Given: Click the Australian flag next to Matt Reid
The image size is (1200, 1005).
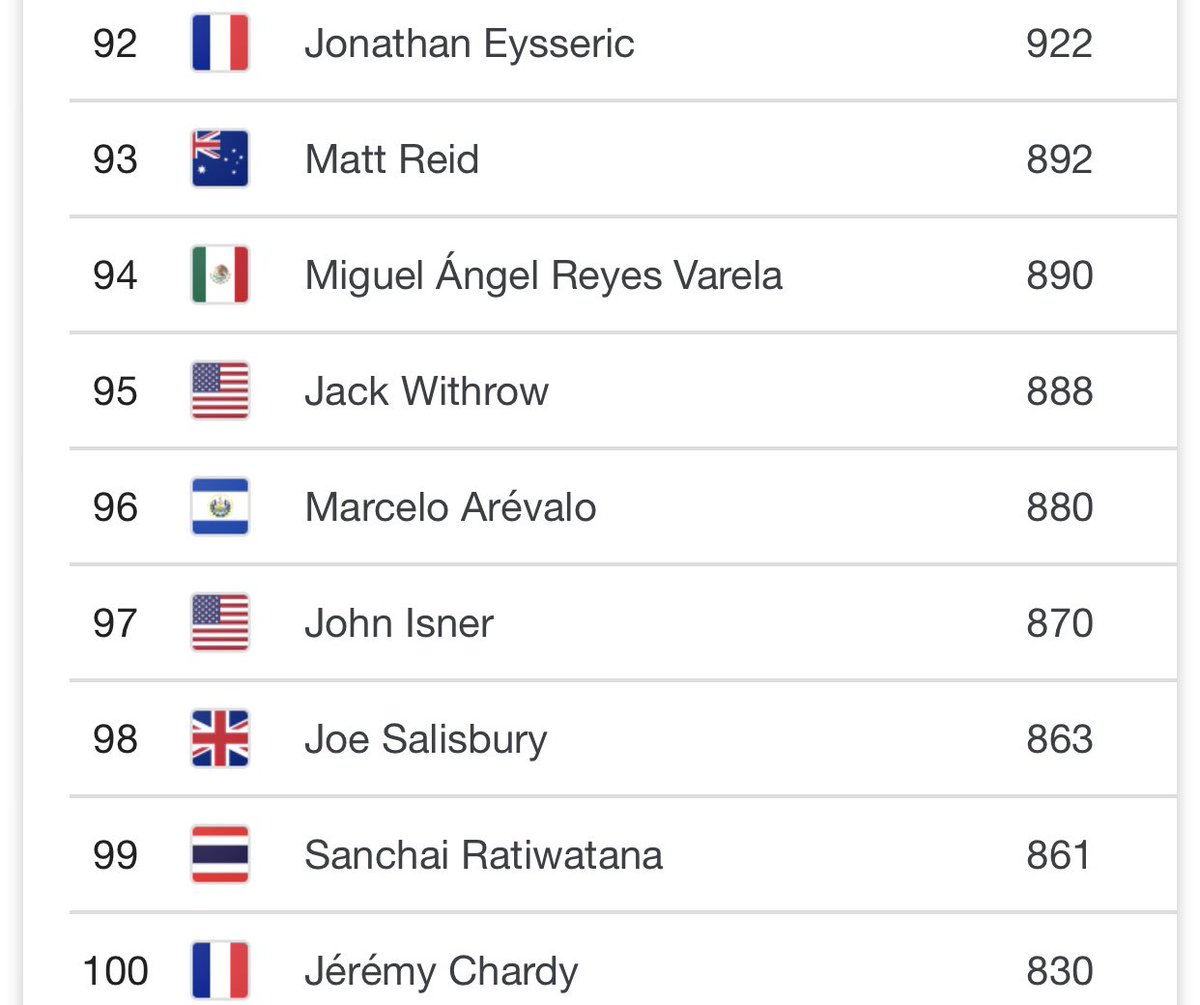Looking at the screenshot, I should pos(220,159).
